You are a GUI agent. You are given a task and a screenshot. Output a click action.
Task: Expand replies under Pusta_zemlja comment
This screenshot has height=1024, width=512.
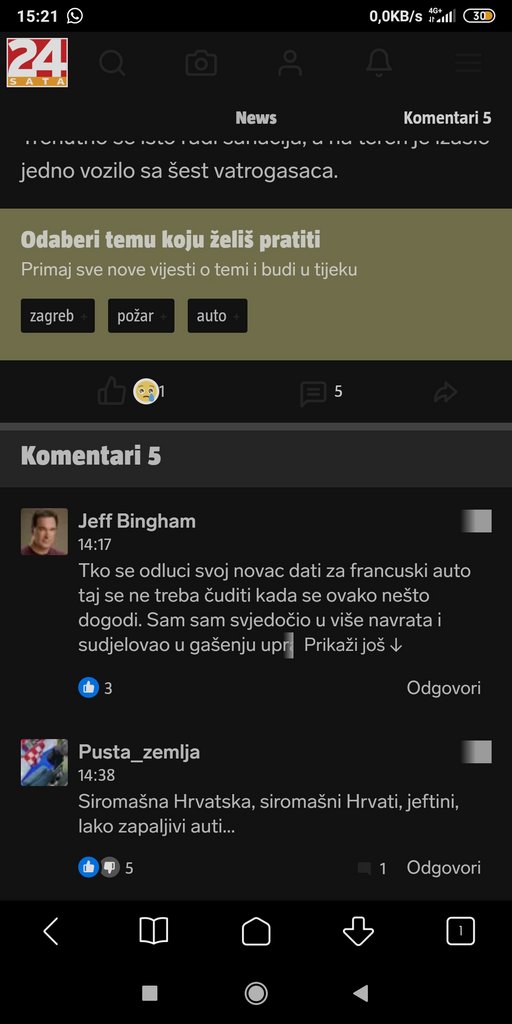pyautogui.click(x=372, y=868)
